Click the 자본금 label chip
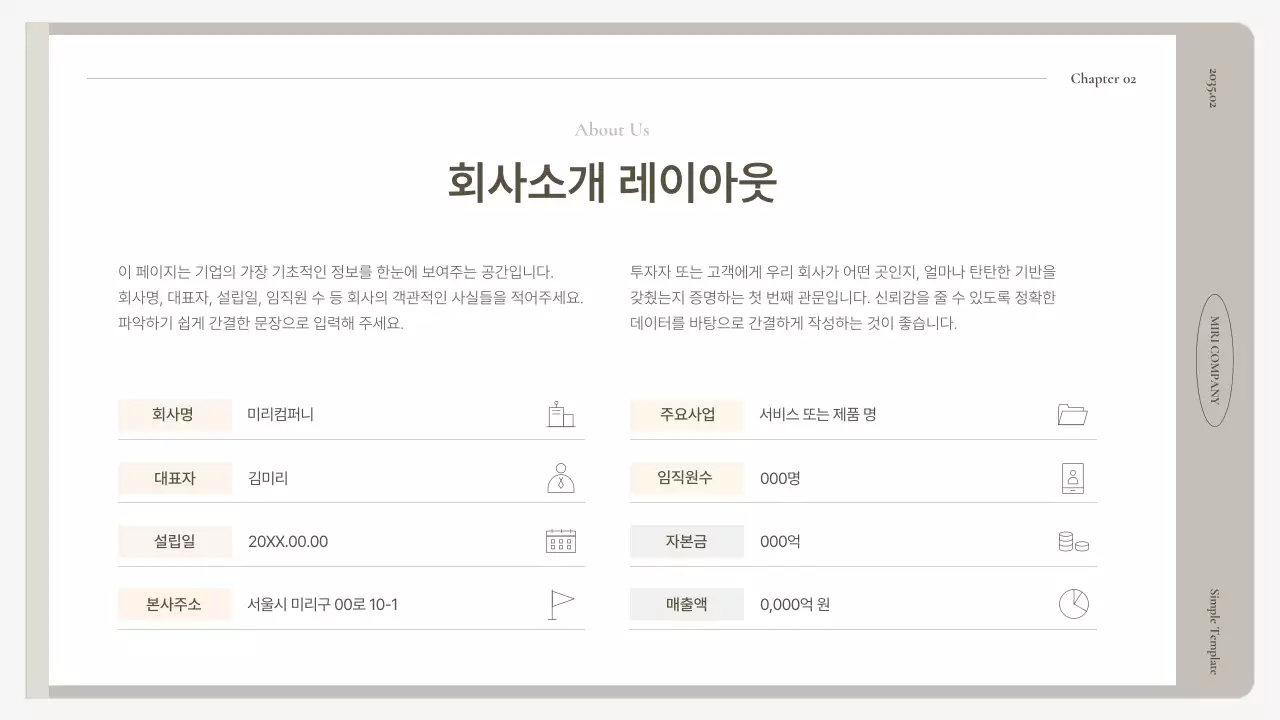The width and height of the screenshot is (1280, 720). pos(687,541)
